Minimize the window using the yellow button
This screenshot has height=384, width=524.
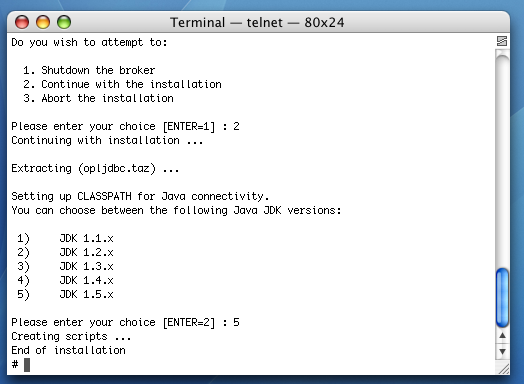(x=43, y=22)
